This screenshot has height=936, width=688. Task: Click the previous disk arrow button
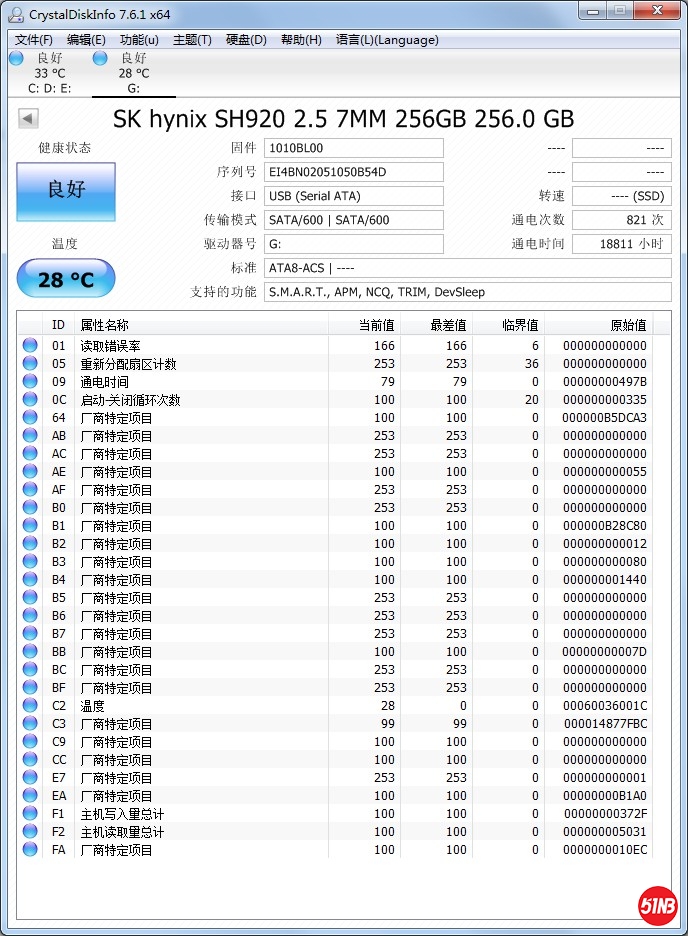[28, 119]
